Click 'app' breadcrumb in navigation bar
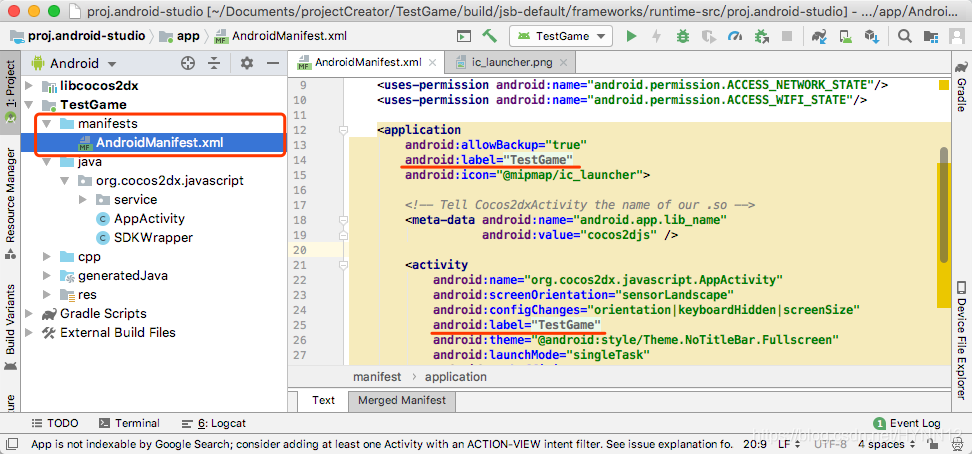 click(x=180, y=36)
